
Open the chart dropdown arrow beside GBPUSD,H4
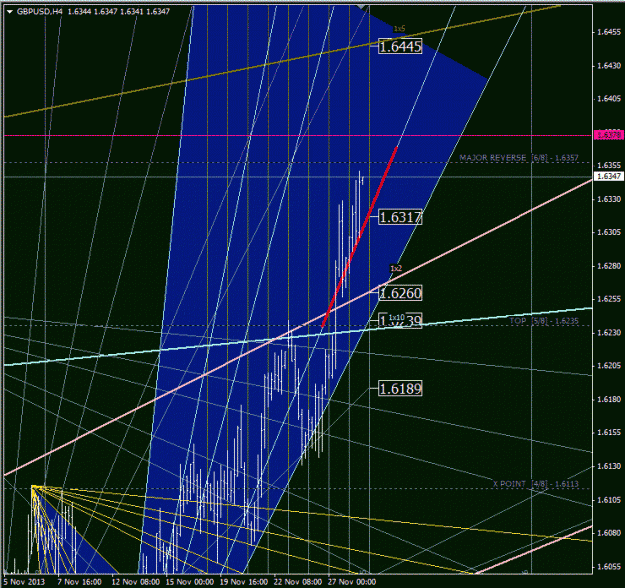10,12
